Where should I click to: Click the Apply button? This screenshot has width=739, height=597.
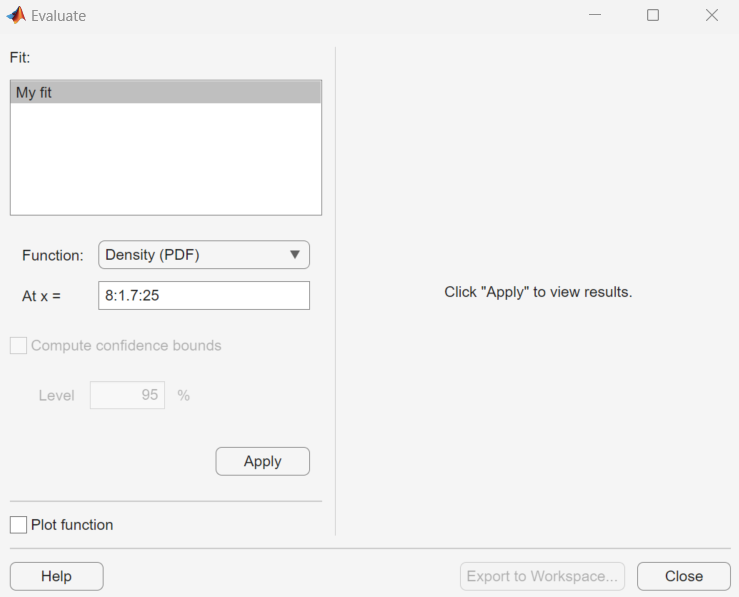[x=263, y=461]
